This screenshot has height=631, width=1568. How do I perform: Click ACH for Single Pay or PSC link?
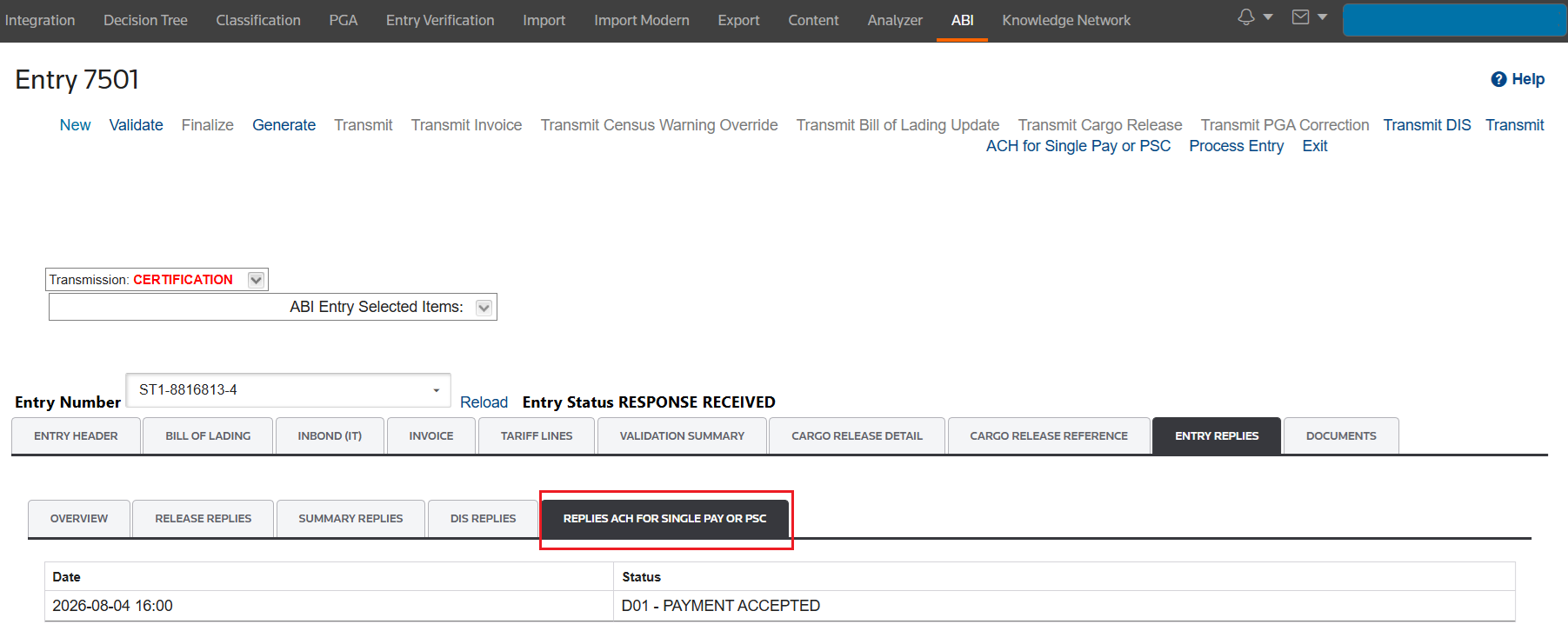click(x=1078, y=146)
